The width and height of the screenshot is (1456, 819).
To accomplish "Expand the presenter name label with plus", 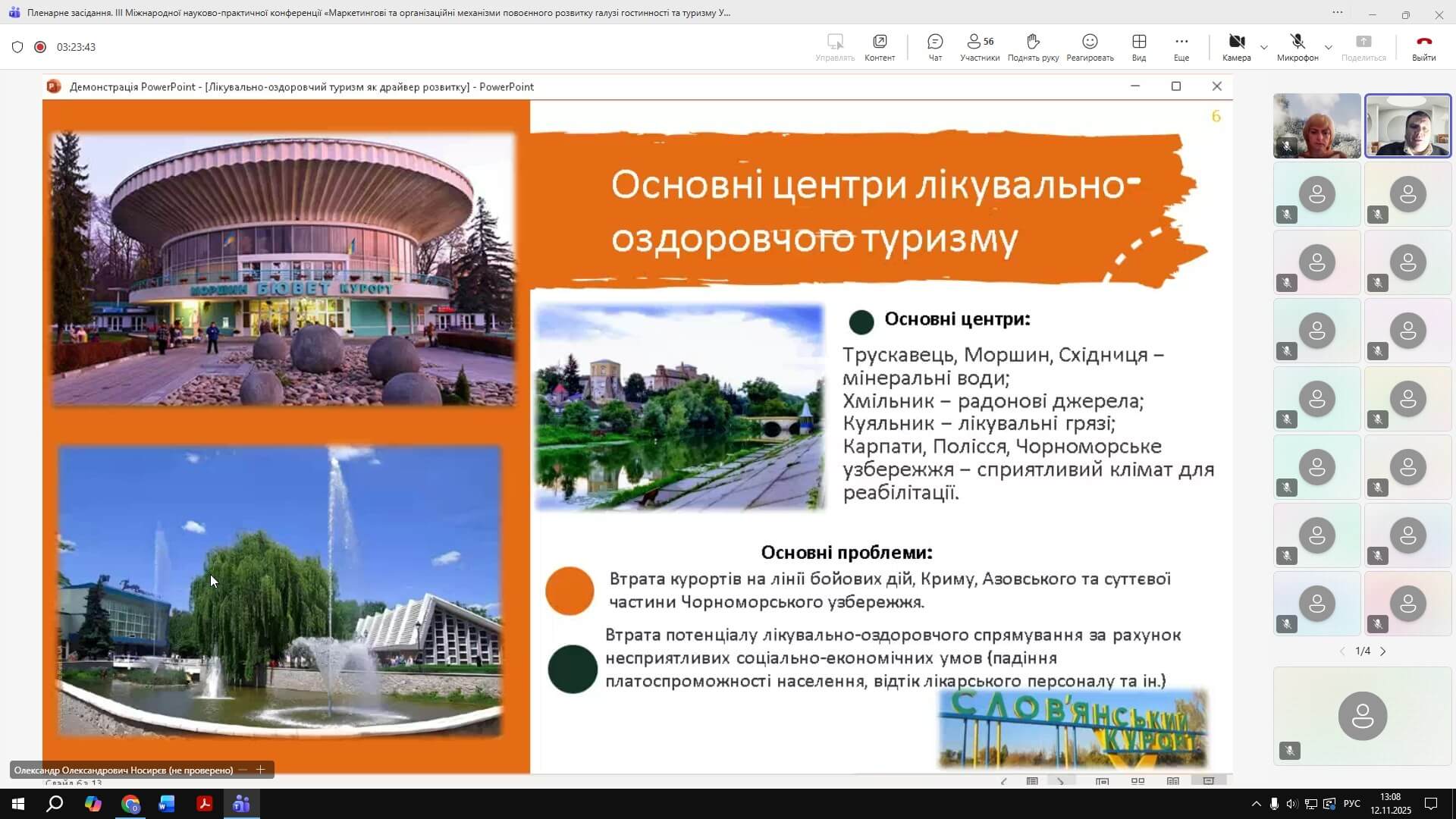I will tap(260, 770).
